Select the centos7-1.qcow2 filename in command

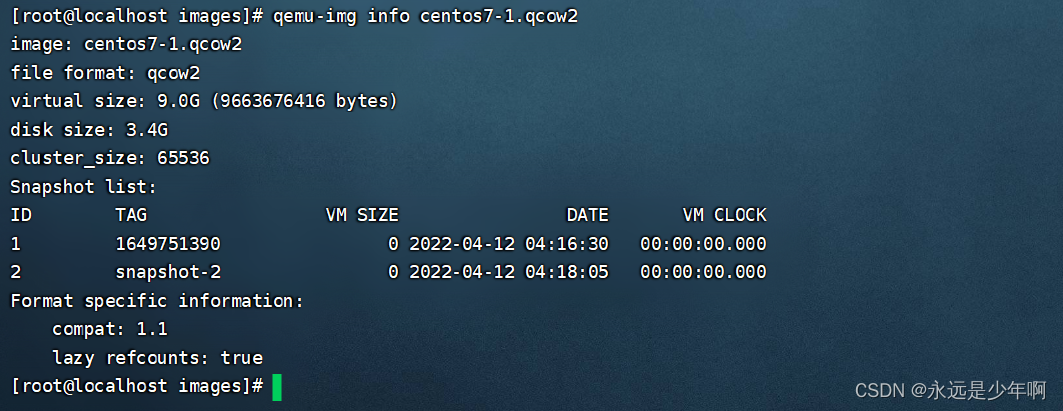coord(499,16)
